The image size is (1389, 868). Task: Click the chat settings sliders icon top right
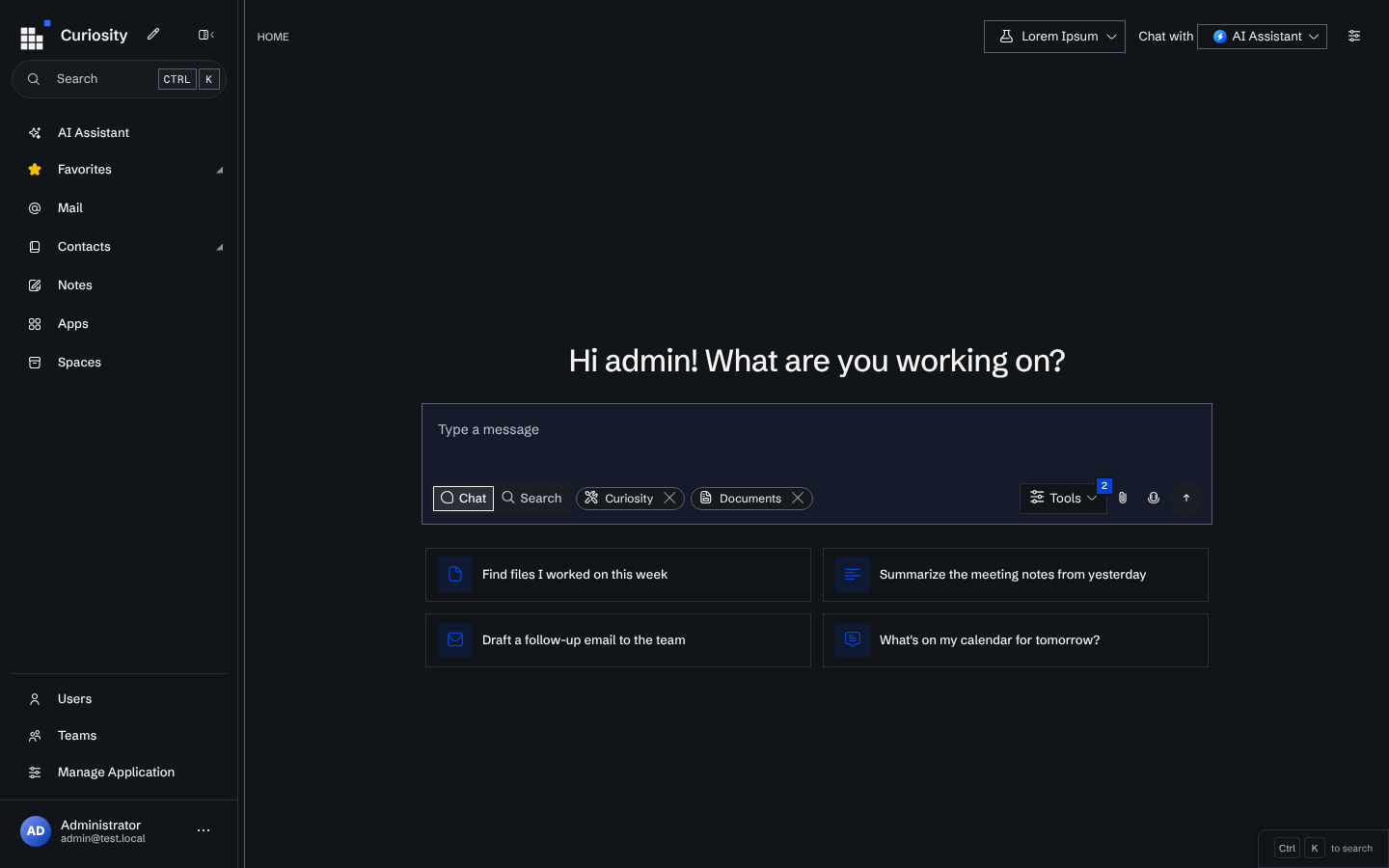point(1354,36)
